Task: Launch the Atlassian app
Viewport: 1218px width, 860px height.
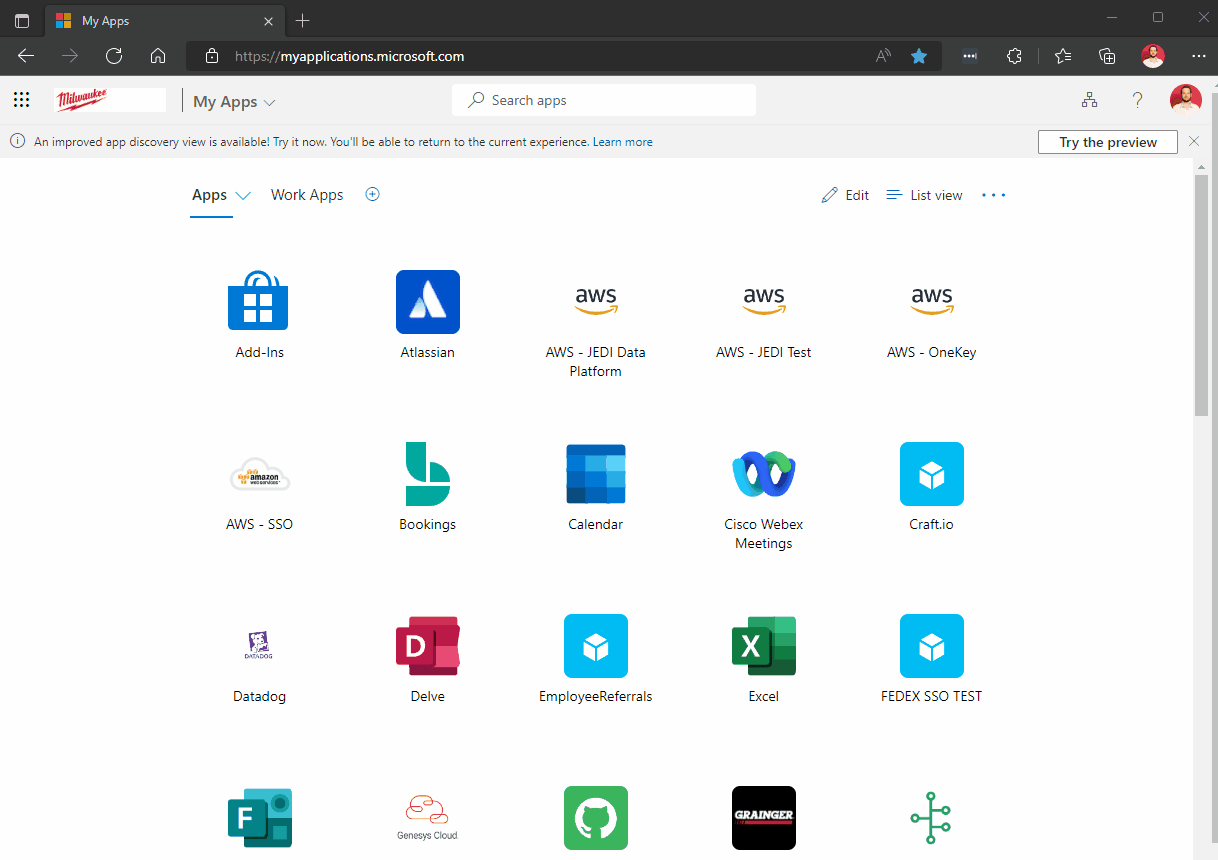Action: (428, 301)
